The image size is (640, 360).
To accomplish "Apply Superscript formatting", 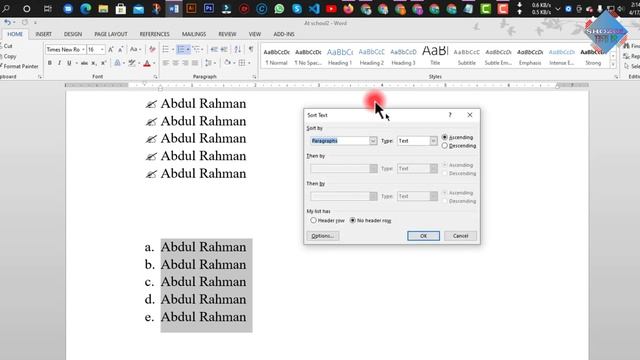I will click(x=104, y=63).
